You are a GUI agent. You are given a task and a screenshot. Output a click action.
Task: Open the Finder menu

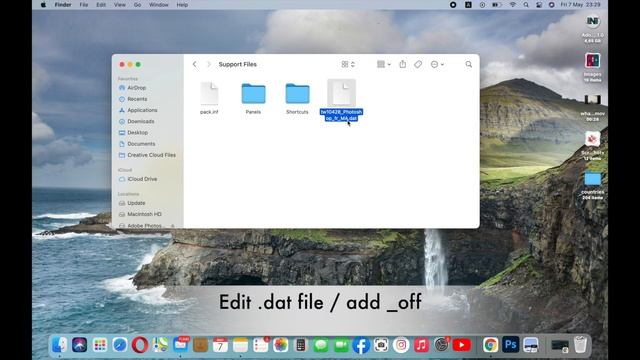coord(63,5)
